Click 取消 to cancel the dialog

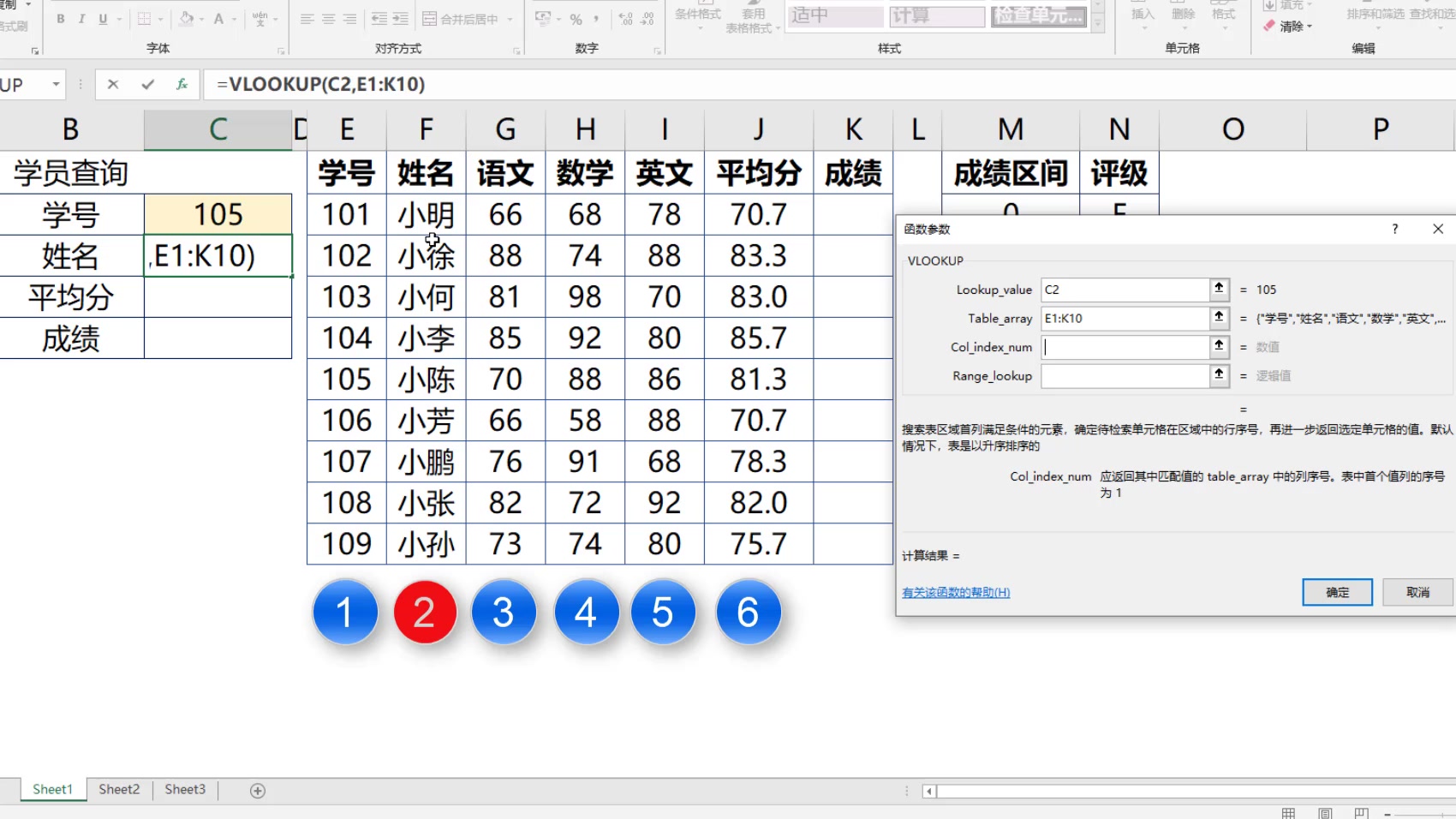[1417, 592]
